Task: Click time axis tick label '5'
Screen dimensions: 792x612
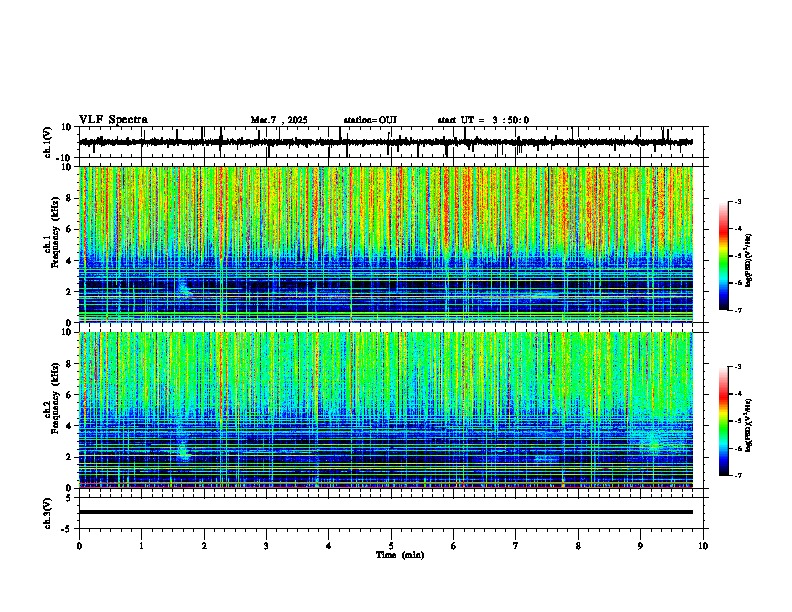Action: pos(391,546)
